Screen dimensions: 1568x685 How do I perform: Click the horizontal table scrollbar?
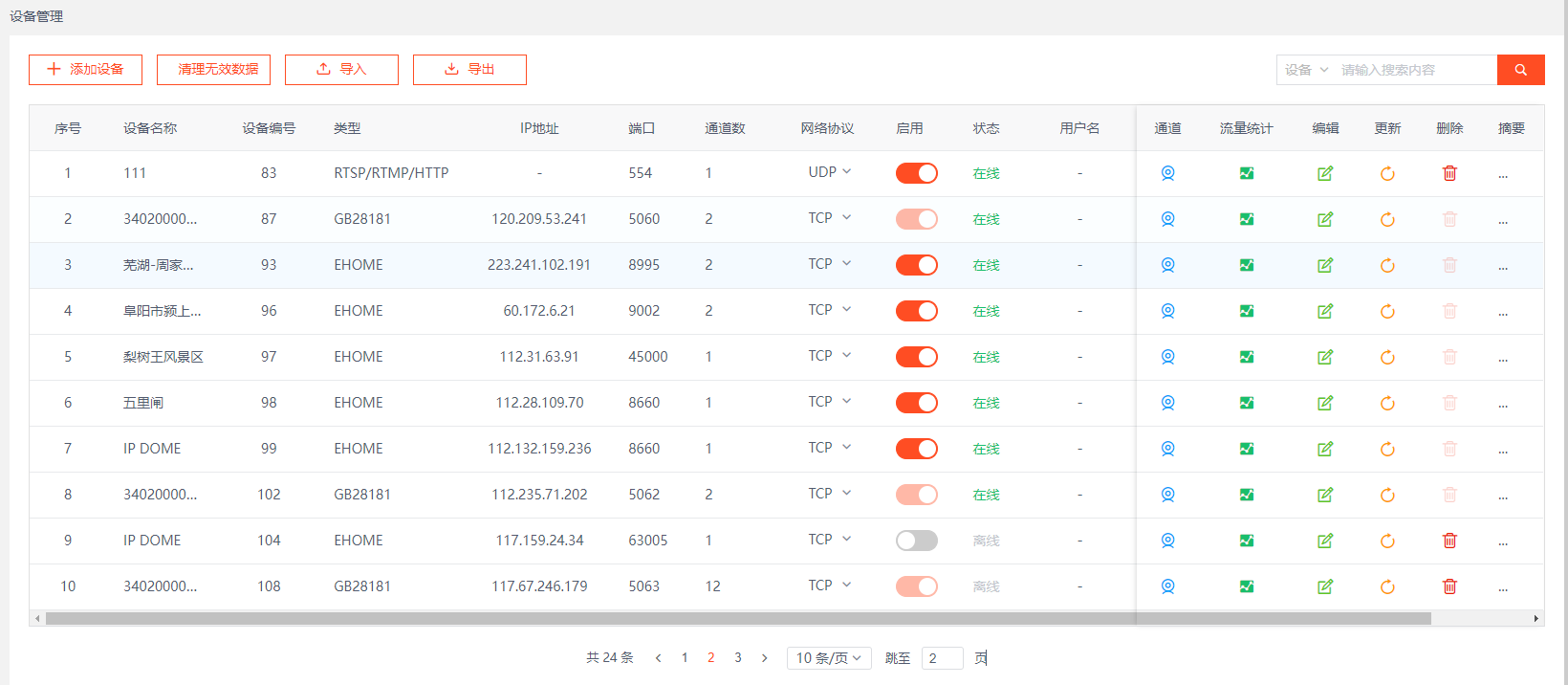[737, 619]
